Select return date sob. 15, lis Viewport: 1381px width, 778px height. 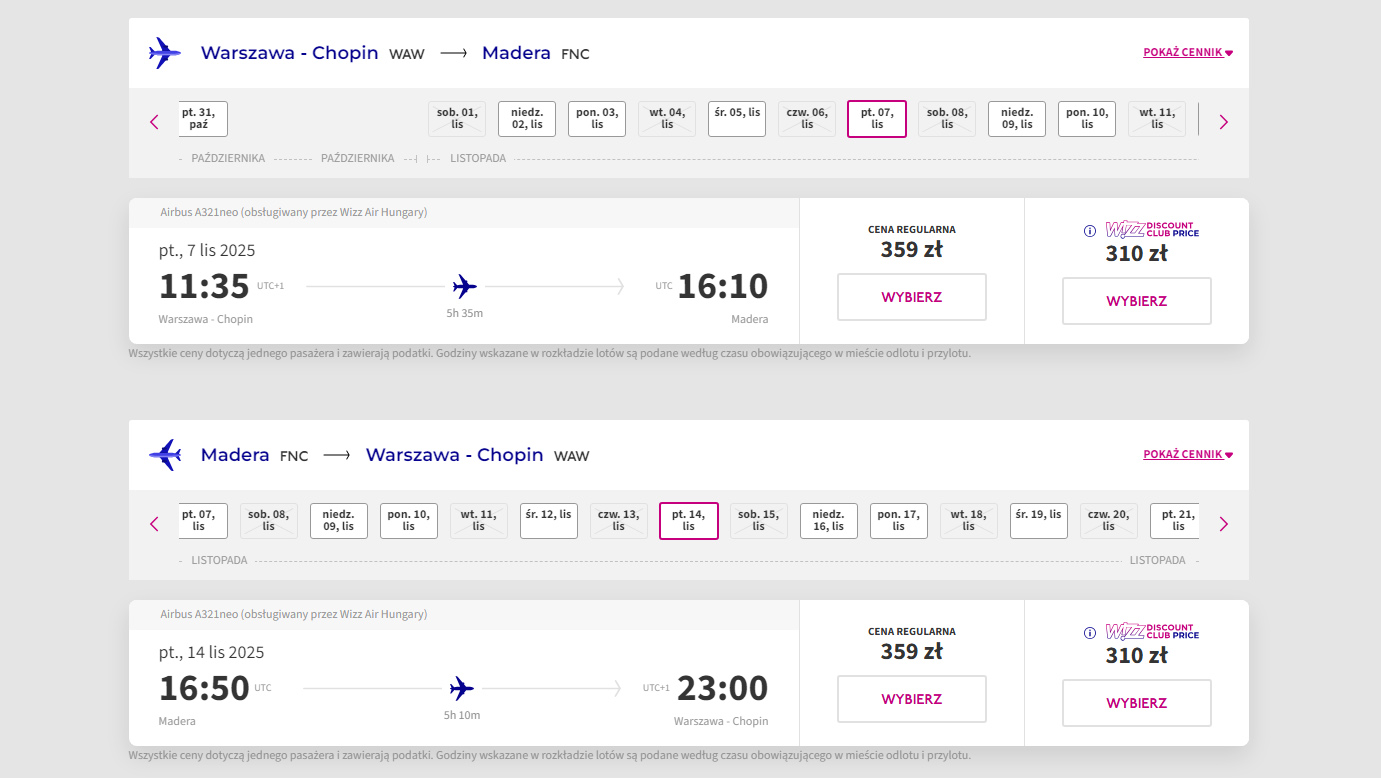point(758,521)
